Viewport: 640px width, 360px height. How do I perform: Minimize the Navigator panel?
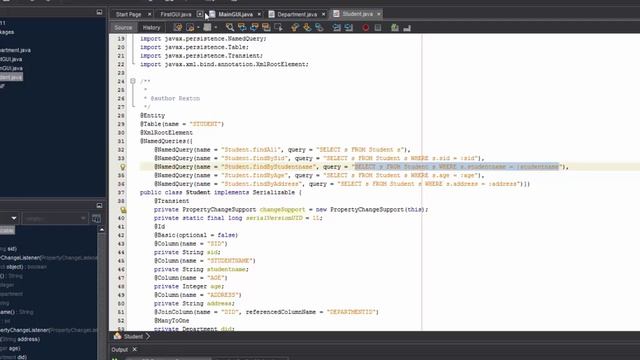(x=99, y=205)
